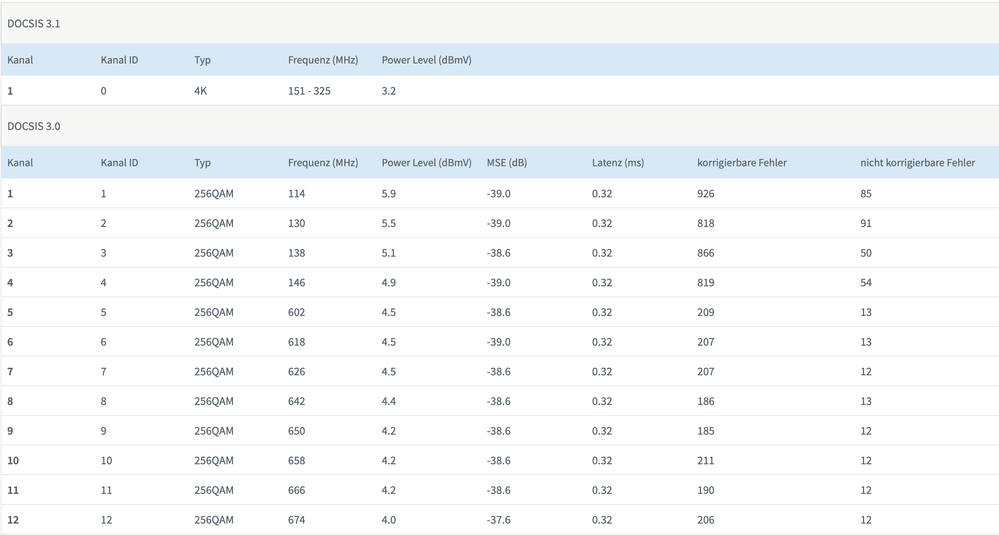Select the 5.1 power level value
The width and height of the screenshot is (999, 535).
click(389, 253)
